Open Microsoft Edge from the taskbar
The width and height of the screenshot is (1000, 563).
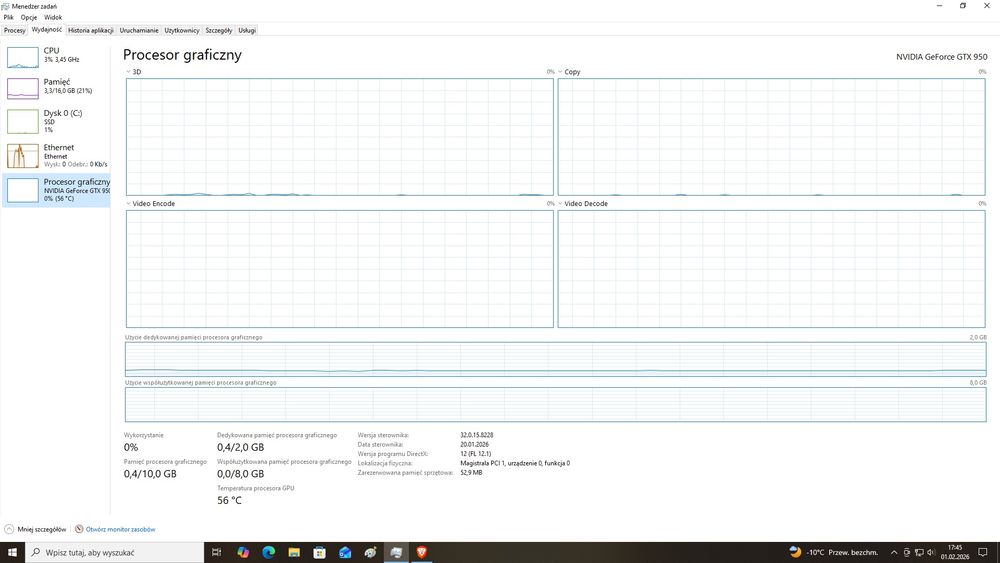tap(268, 552)
